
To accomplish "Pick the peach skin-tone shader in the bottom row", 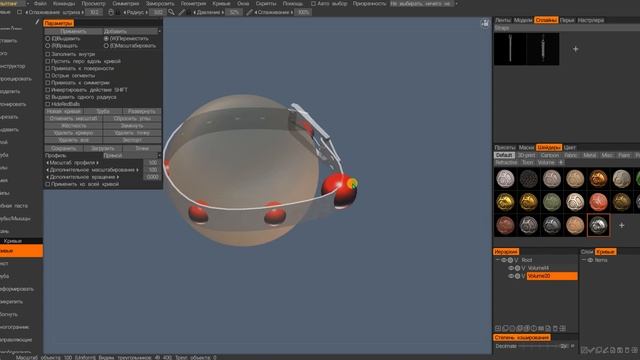I will (575, 225).
